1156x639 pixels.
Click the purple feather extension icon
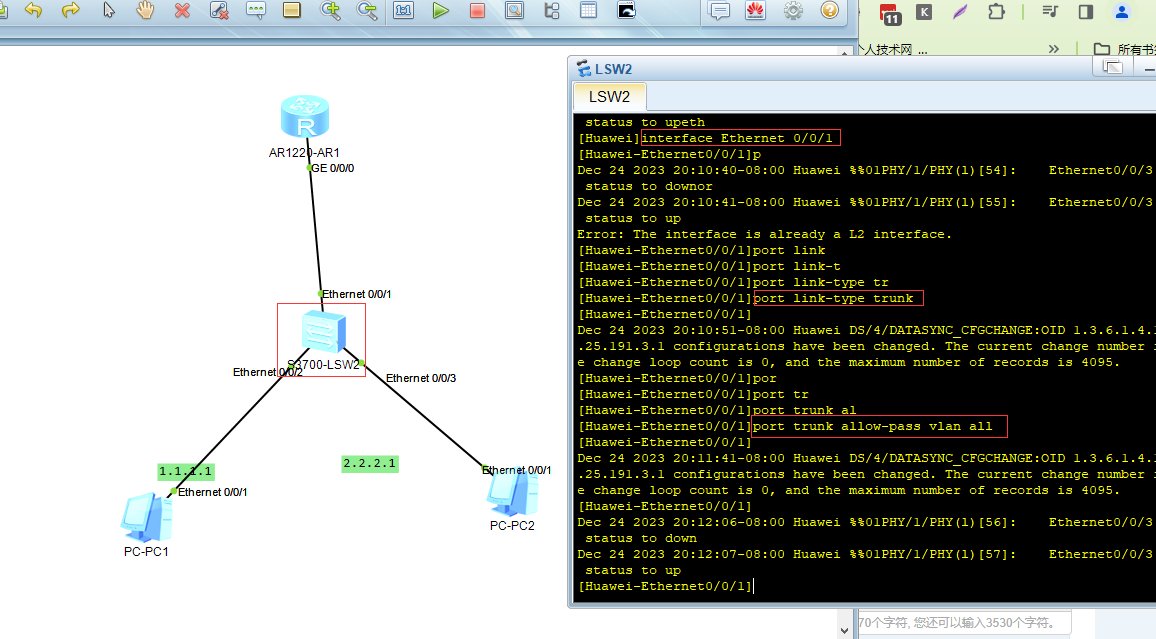point(960,12)
